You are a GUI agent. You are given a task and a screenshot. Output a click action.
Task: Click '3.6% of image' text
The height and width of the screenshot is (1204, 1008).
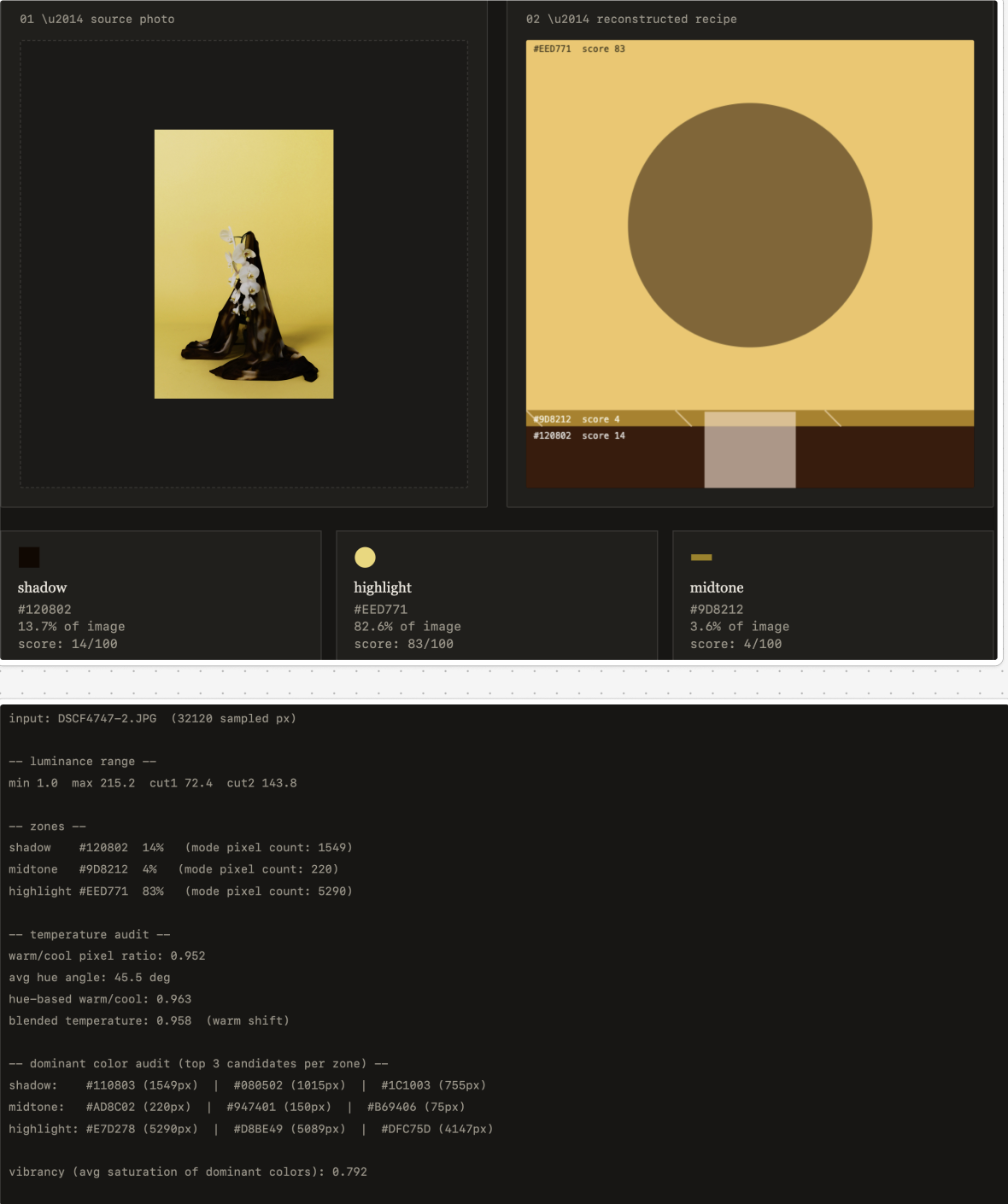[740, 627]
